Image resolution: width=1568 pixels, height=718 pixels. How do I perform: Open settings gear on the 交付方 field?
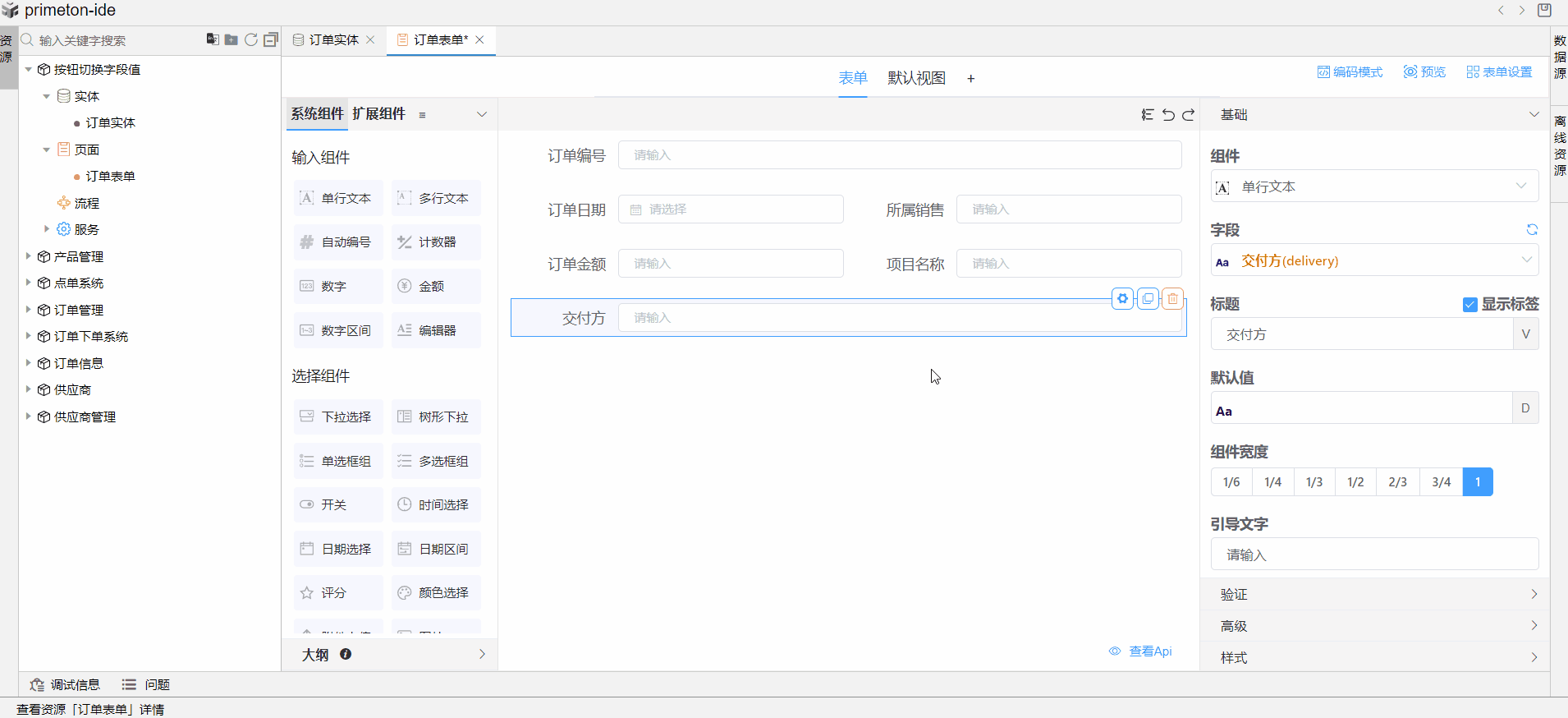coord(1122,299)
